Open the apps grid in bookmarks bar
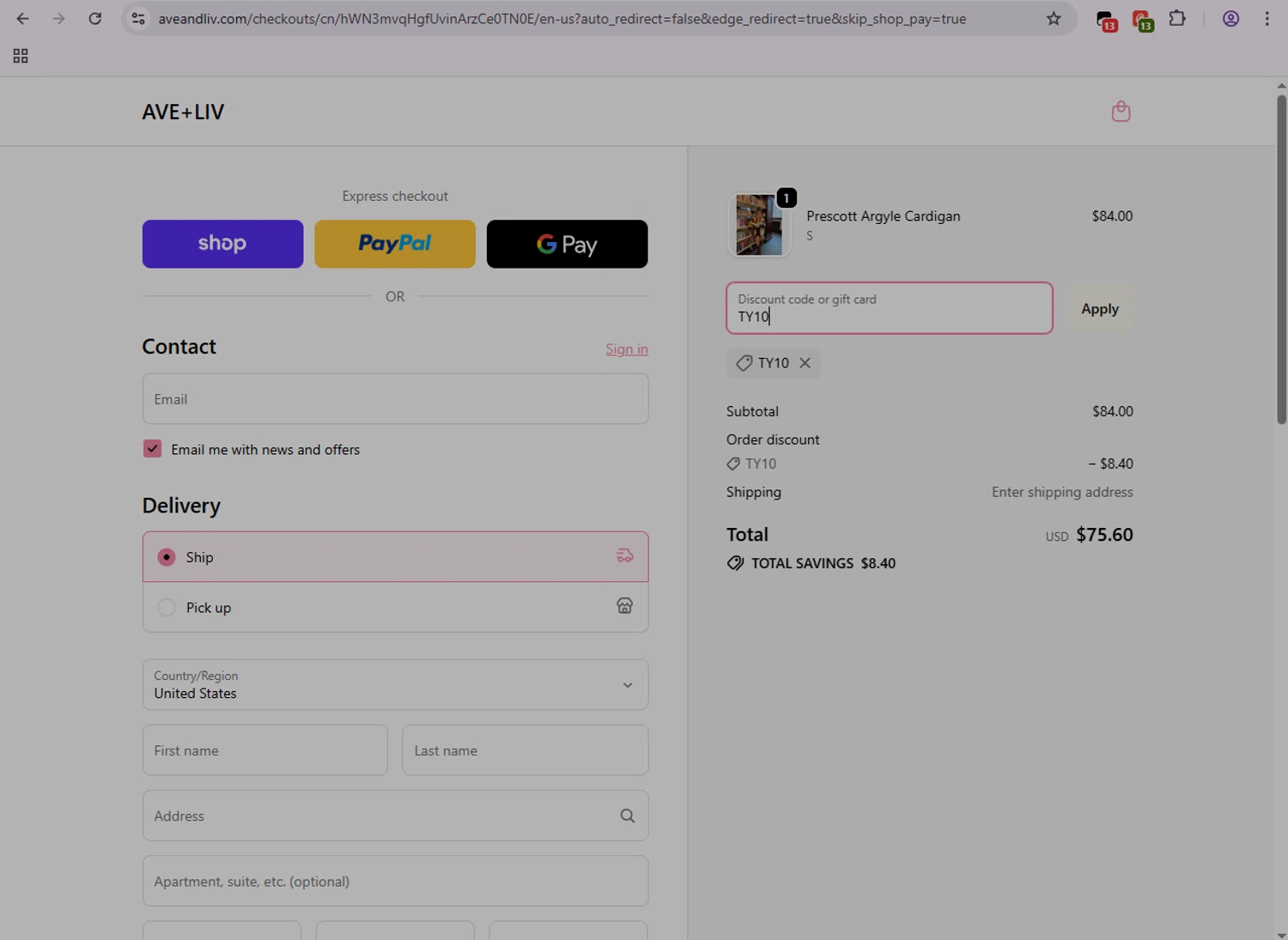The width and height of the screenshot is (1288, 940). (21, 56)
